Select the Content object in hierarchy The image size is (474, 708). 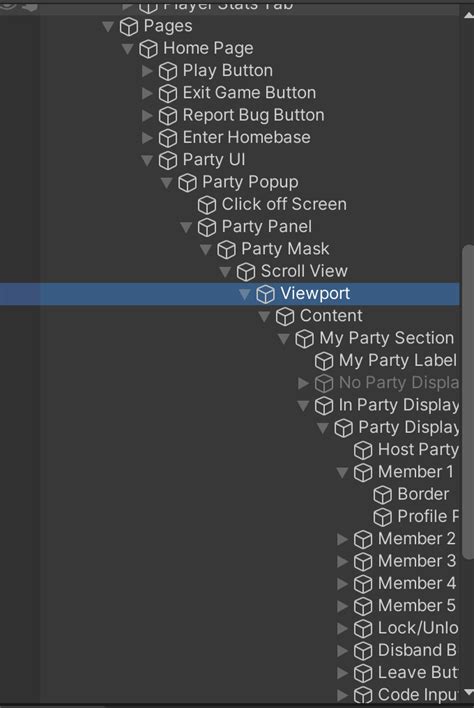(x=331, y=316)
